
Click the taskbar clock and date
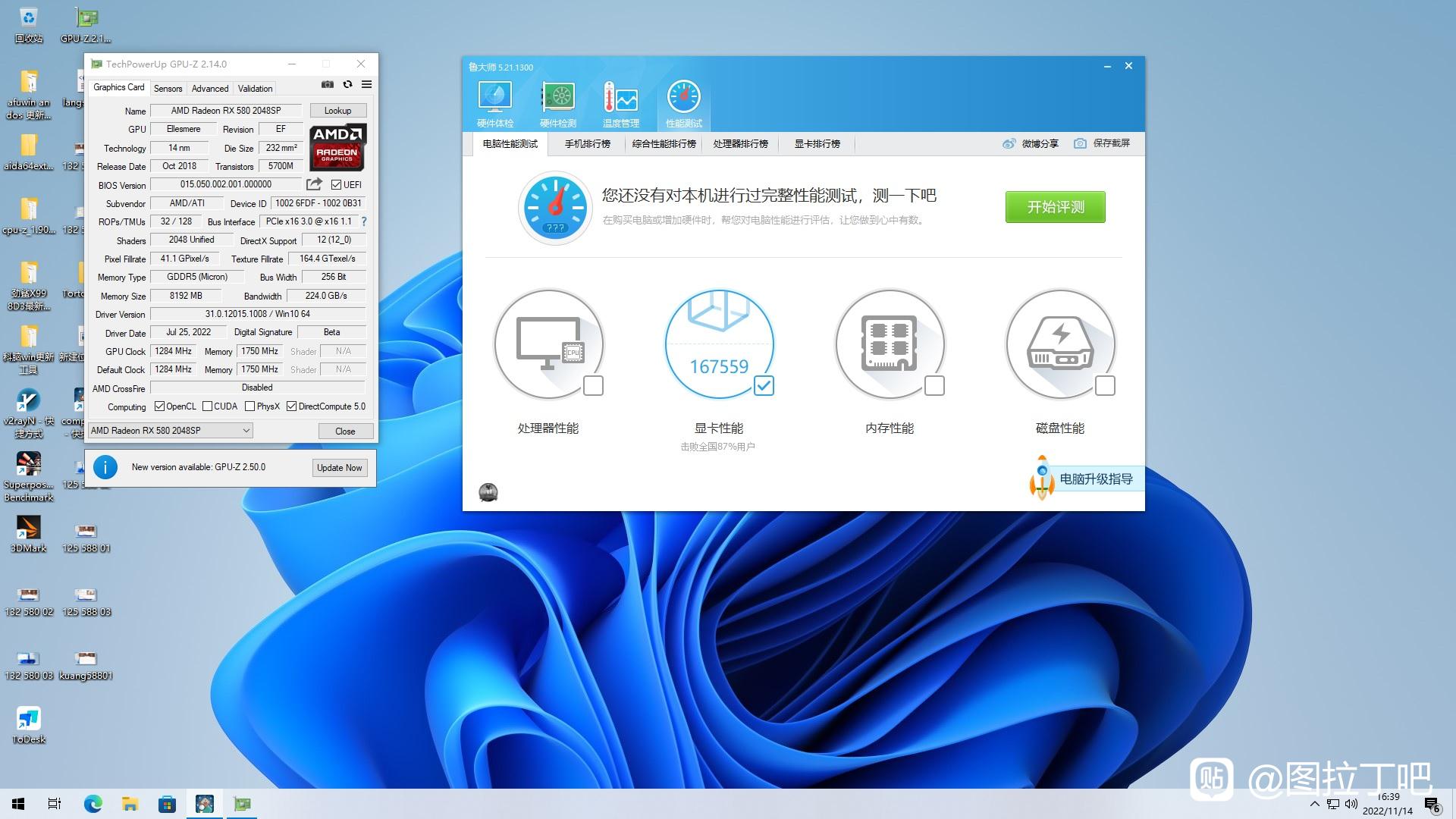(x=1388, y=804)
